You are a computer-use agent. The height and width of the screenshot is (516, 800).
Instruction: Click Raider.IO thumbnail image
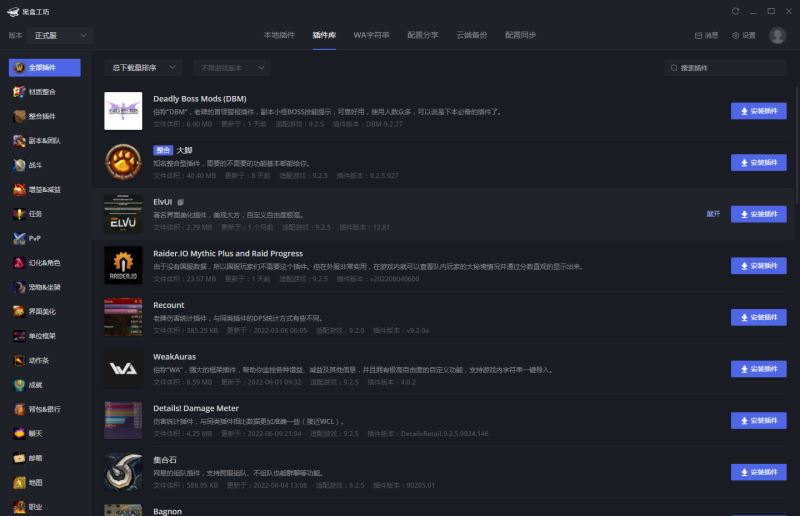tap(123, 265)
